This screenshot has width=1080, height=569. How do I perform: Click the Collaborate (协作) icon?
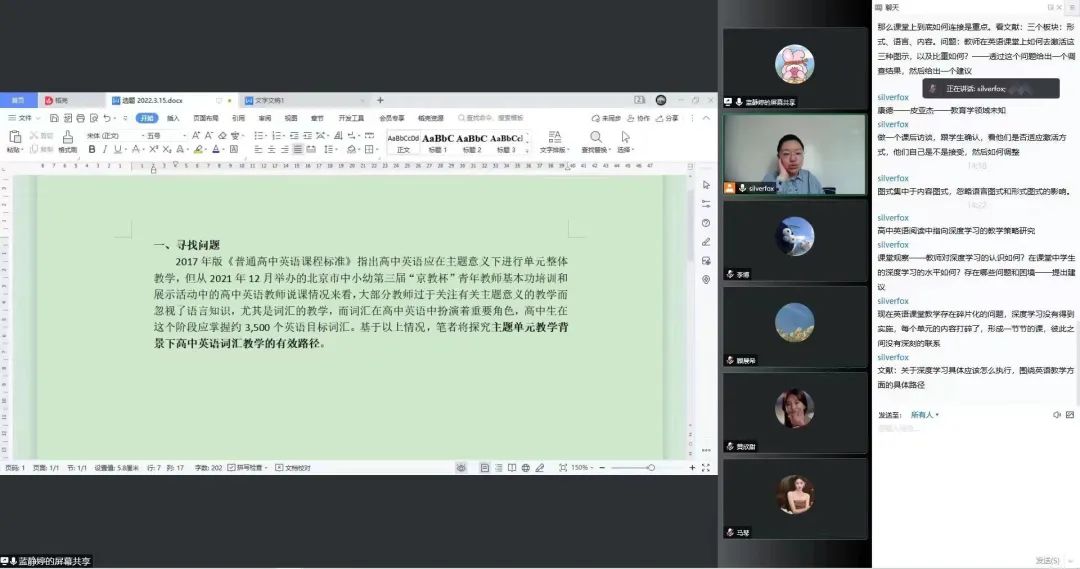638,118
